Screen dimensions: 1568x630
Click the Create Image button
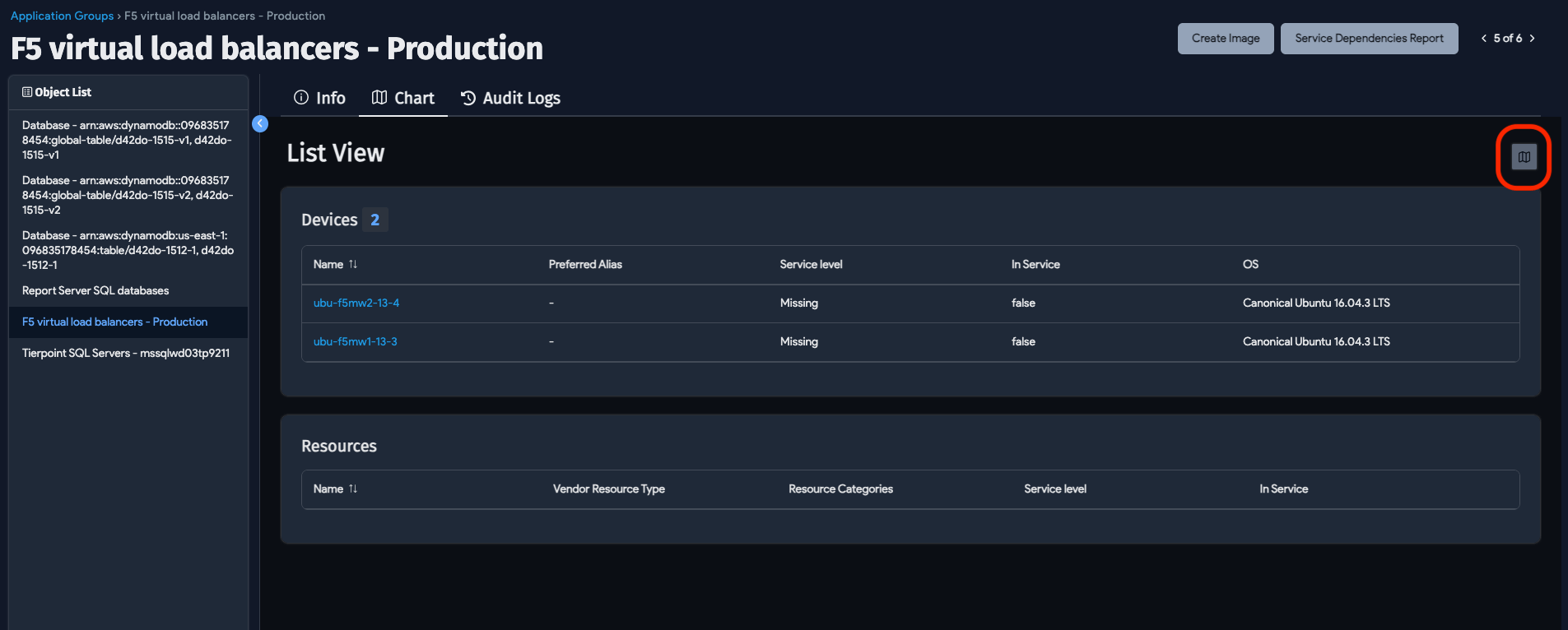coord(1225,39)
